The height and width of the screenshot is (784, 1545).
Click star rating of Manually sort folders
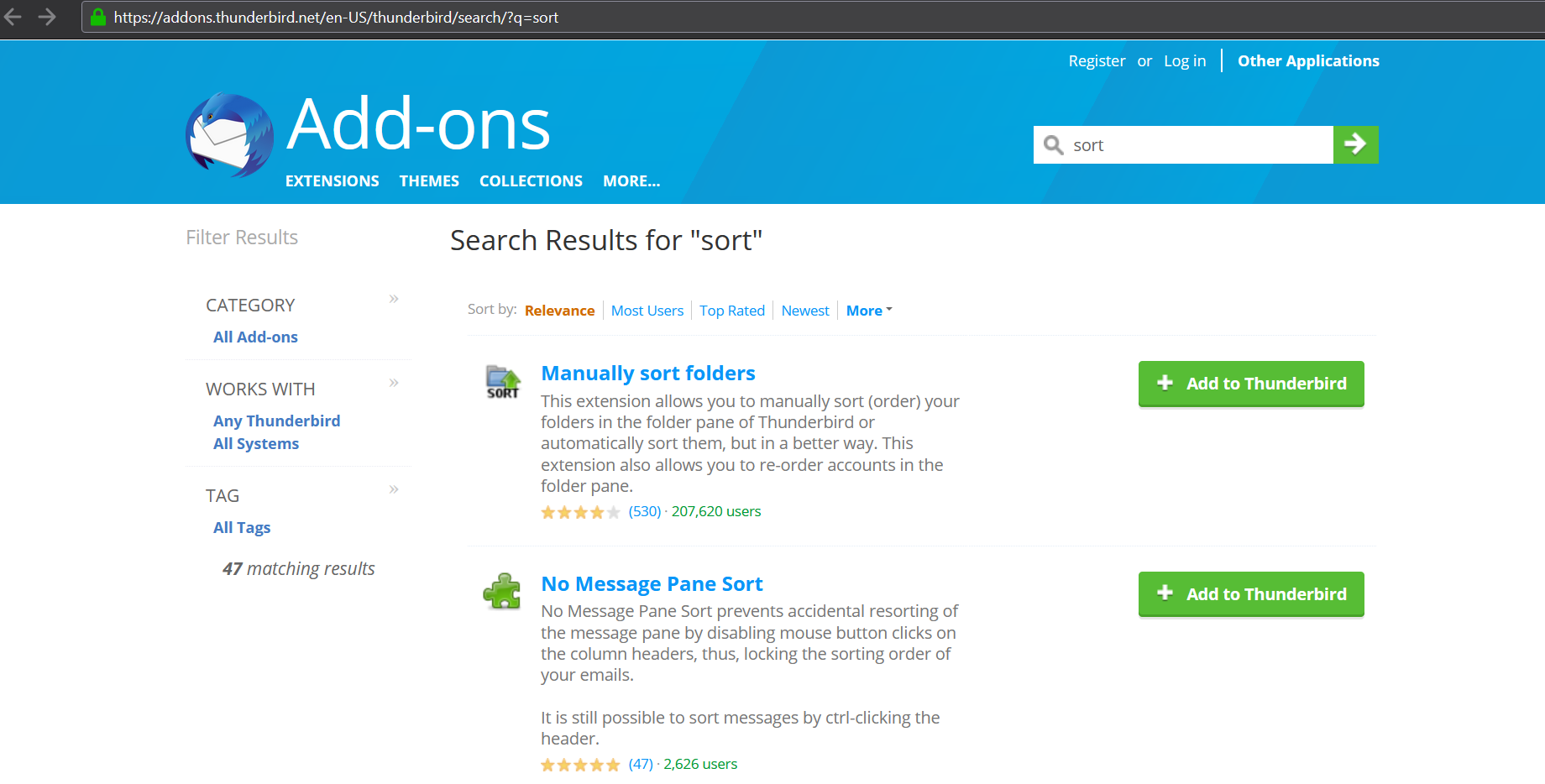pos(580,512)
